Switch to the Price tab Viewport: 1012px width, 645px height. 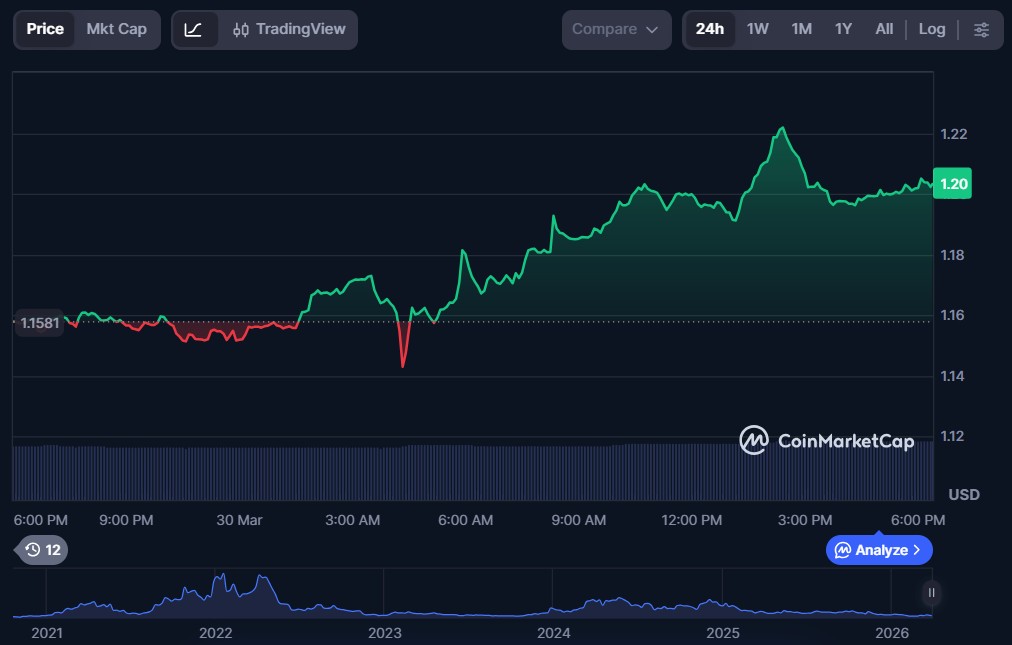pyautogui.click(x=45, y=29)
